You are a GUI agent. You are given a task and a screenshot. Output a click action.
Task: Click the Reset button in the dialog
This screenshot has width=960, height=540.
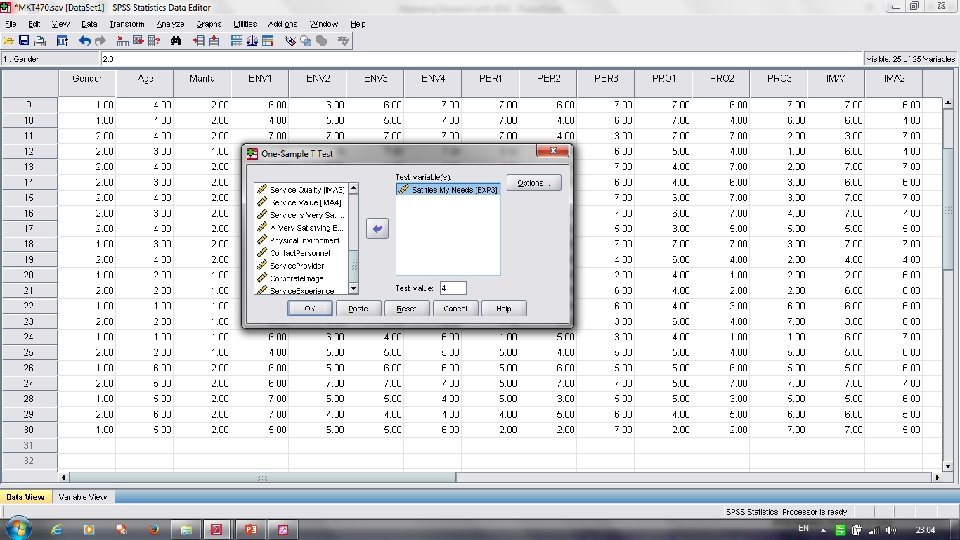(x=407, y=309)
